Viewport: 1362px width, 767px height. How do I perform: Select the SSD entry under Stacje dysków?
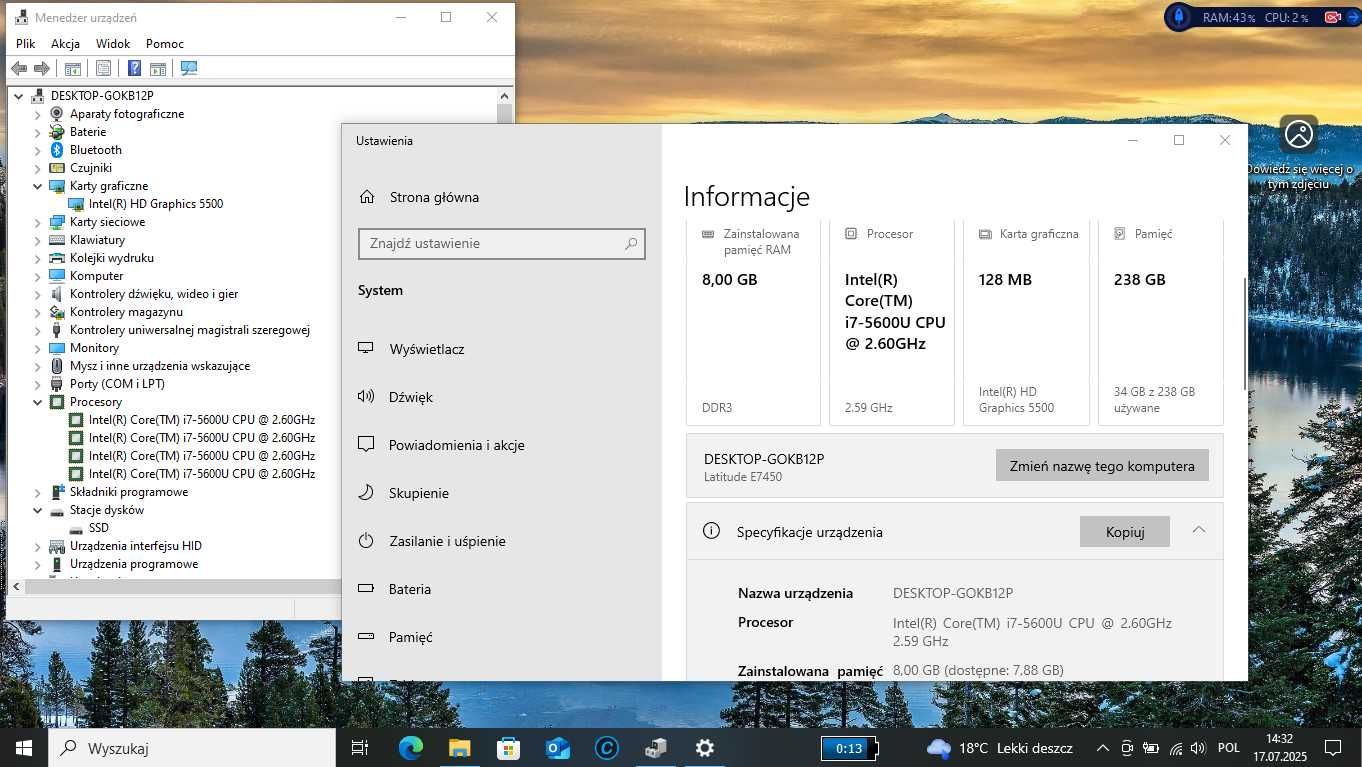pos(98,528)
